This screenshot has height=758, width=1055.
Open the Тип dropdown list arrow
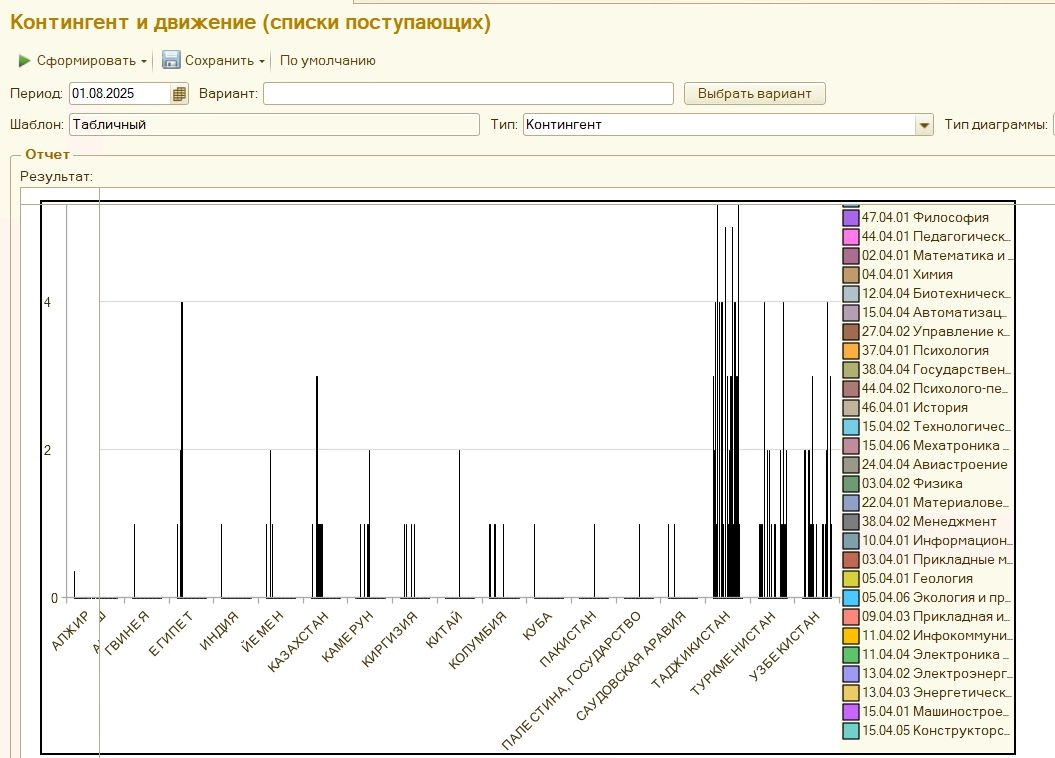[x=924, y=125]
